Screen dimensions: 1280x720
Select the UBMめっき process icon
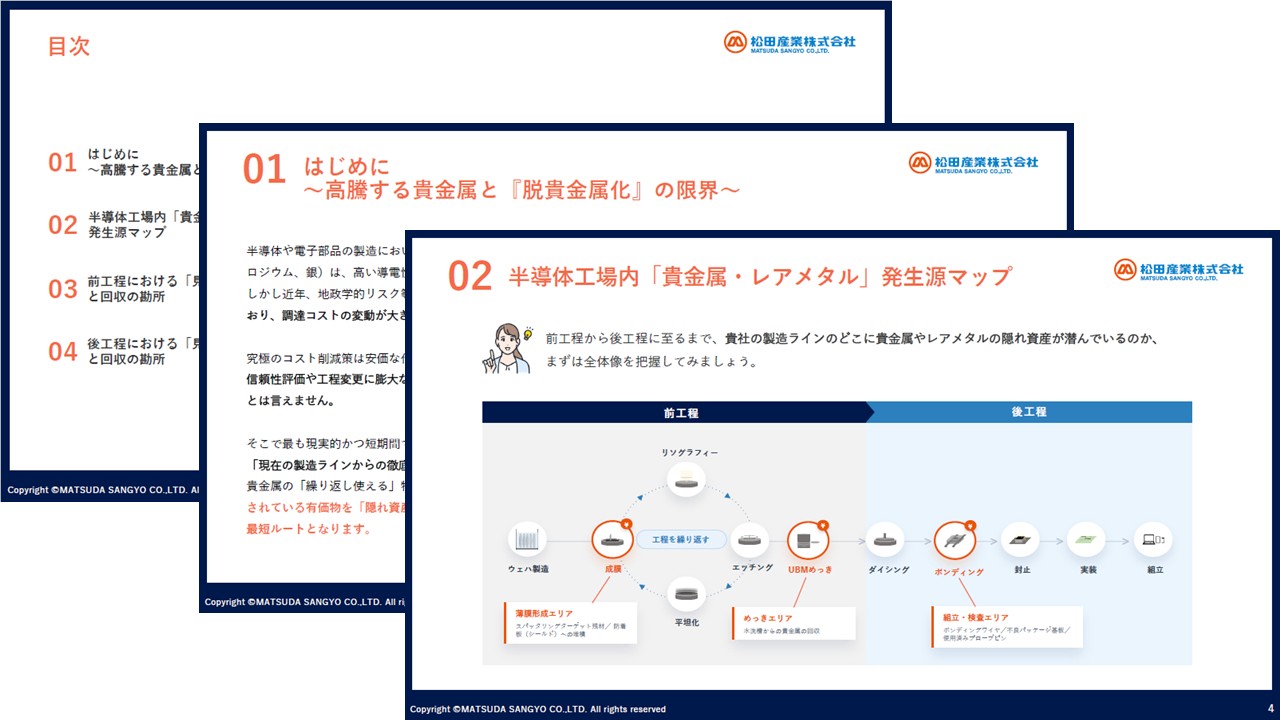(x=808, y=540)
